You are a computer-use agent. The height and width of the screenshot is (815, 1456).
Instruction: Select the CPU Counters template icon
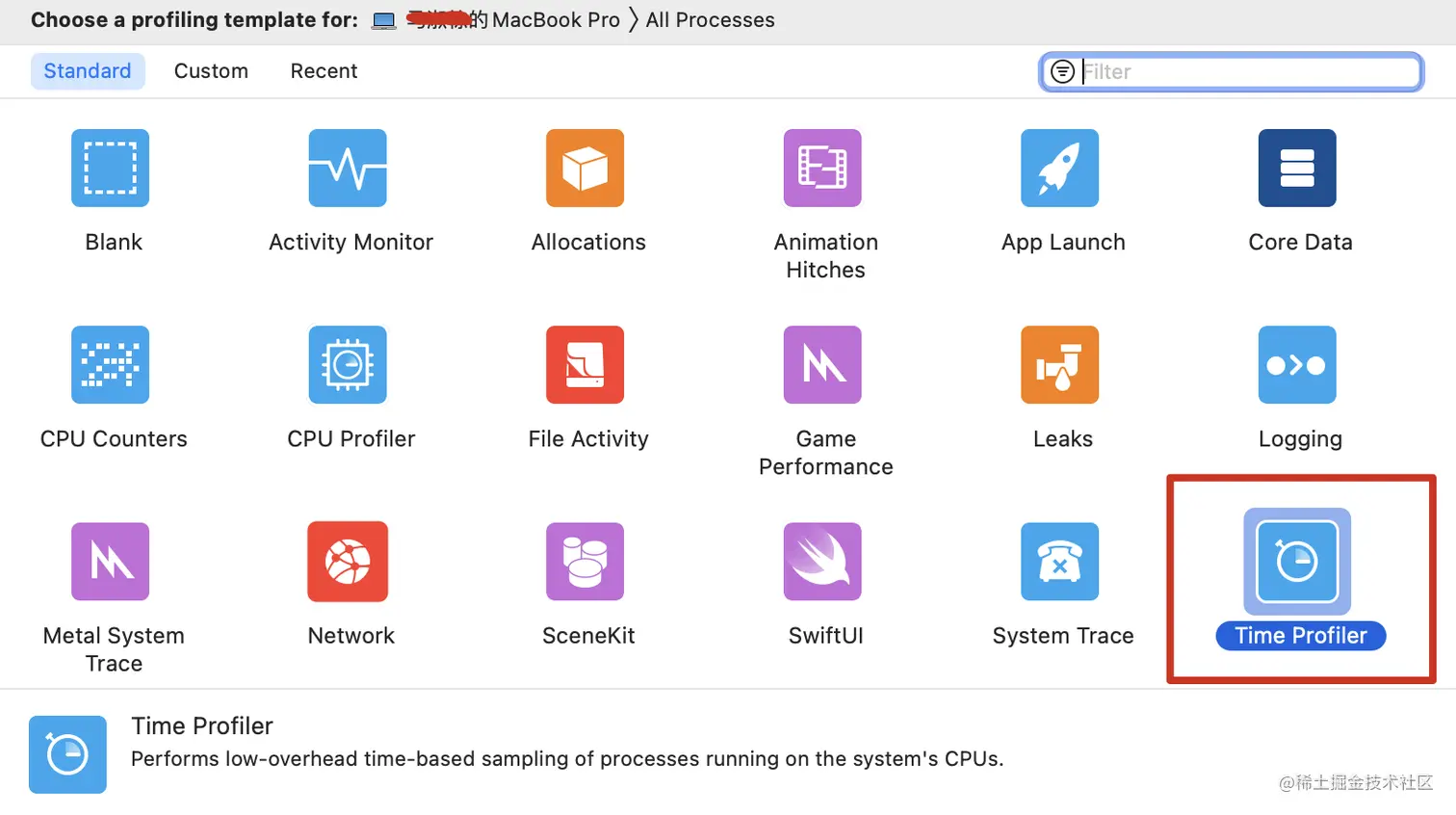110,364
